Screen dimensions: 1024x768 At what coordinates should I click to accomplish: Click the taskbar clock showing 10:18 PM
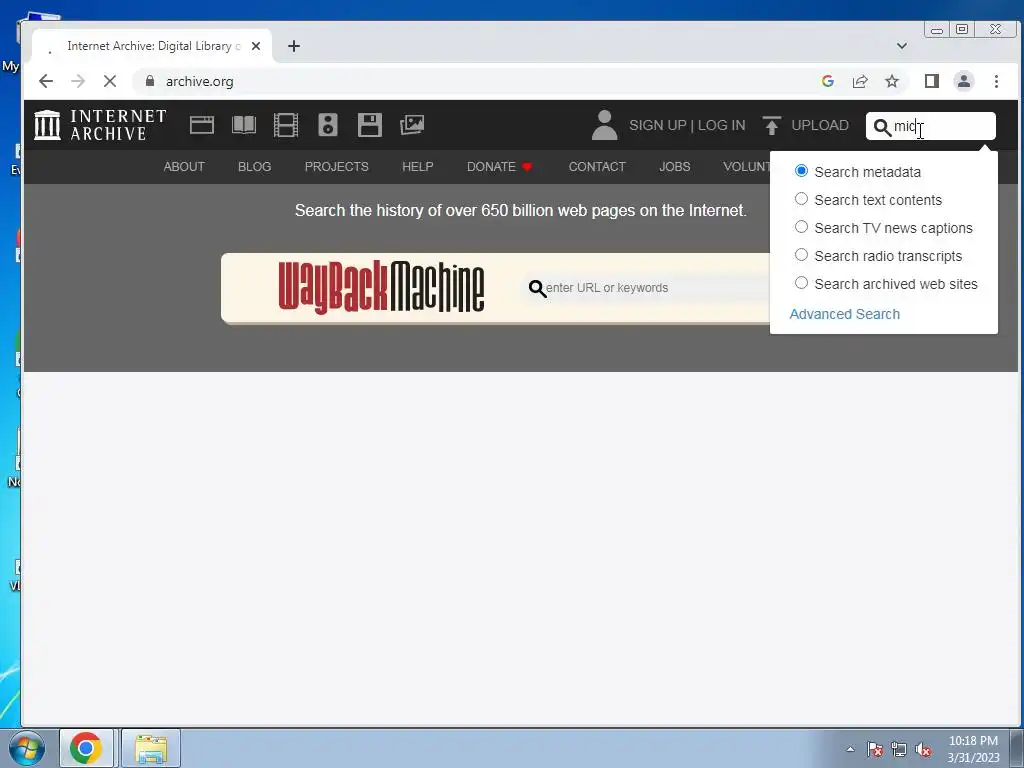tap(973, 749)
